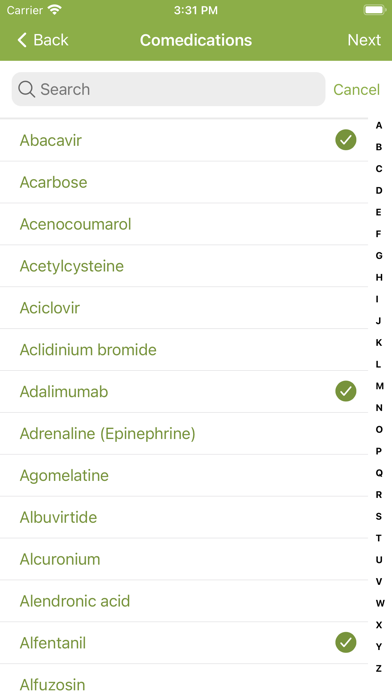392x696 pixels.
Task: Select Aclidinium bromide
Action: (x=184, y=350)
